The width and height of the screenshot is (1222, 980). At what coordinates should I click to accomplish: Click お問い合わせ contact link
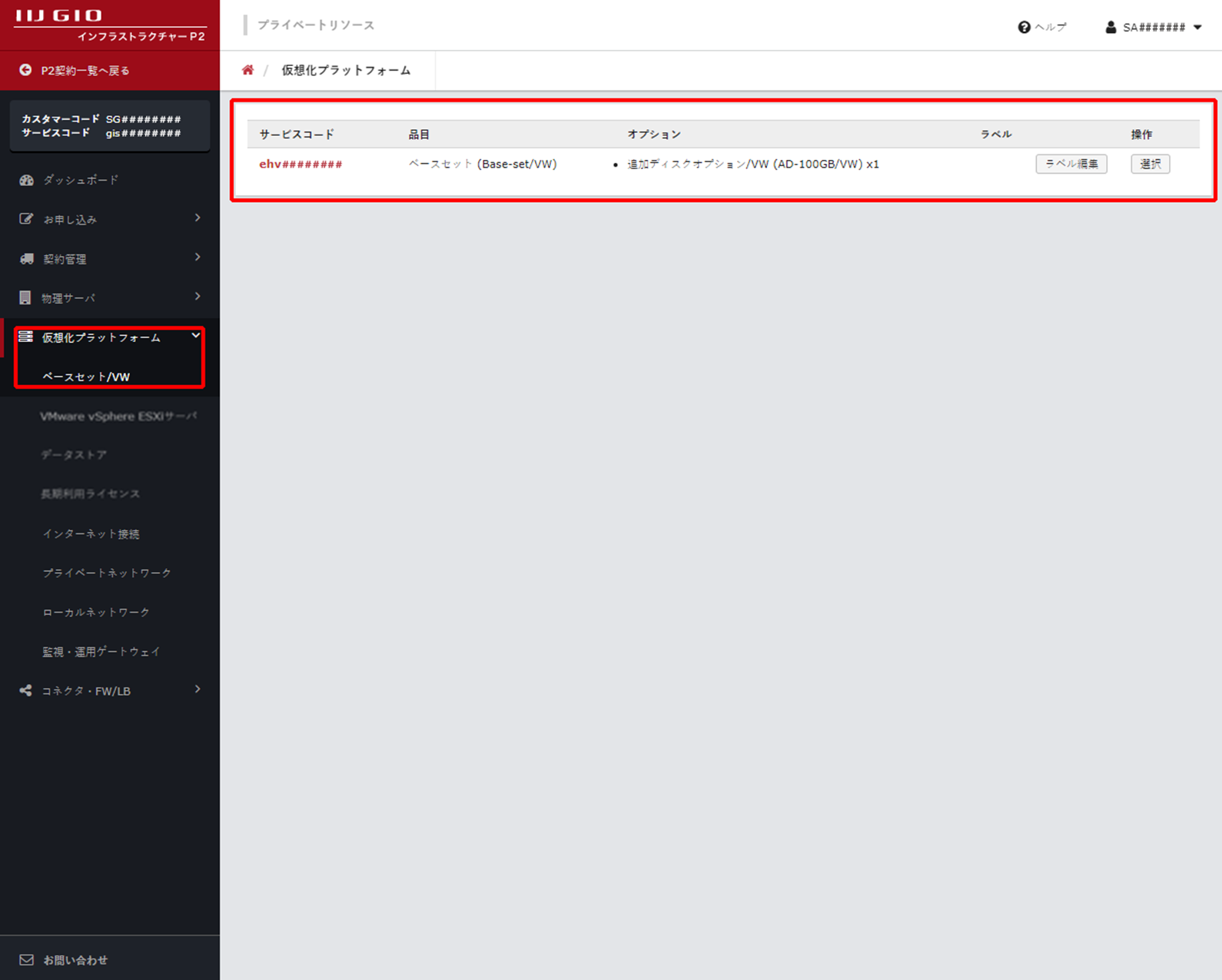click(x=75, y=960)
